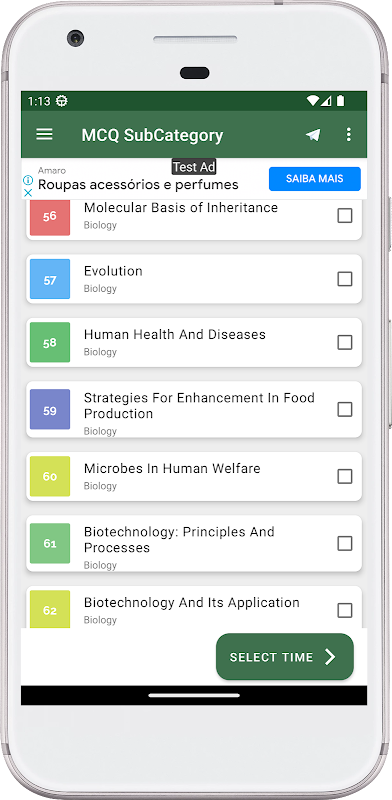Click the ad info icon

point(28,180)
